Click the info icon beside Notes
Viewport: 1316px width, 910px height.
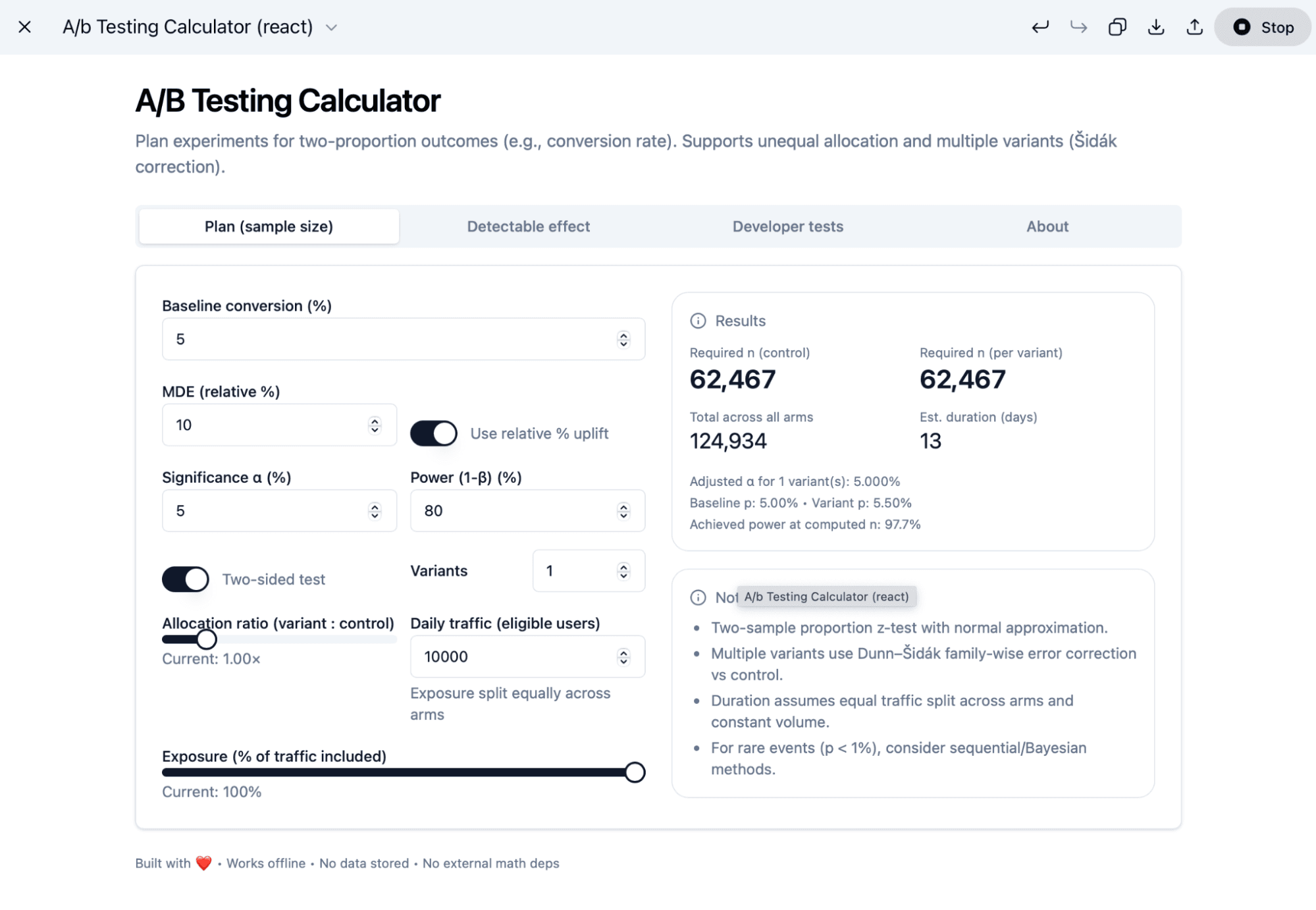698,597
